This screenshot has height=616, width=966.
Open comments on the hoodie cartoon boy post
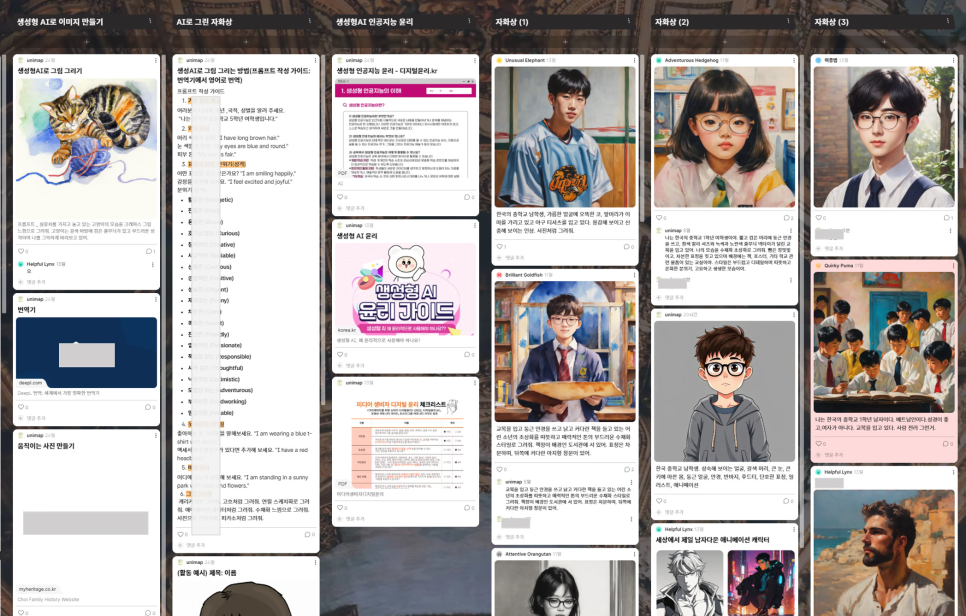tap(789, 501)
